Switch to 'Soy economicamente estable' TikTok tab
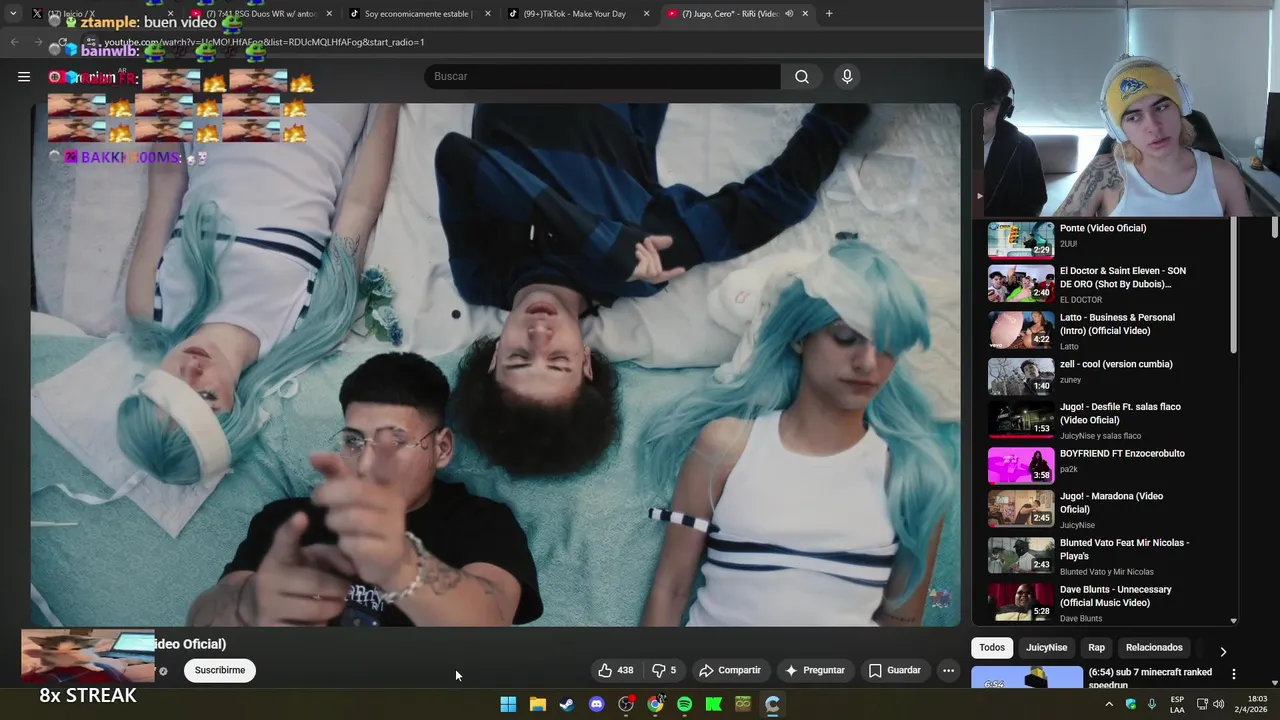 coord(420,13)
